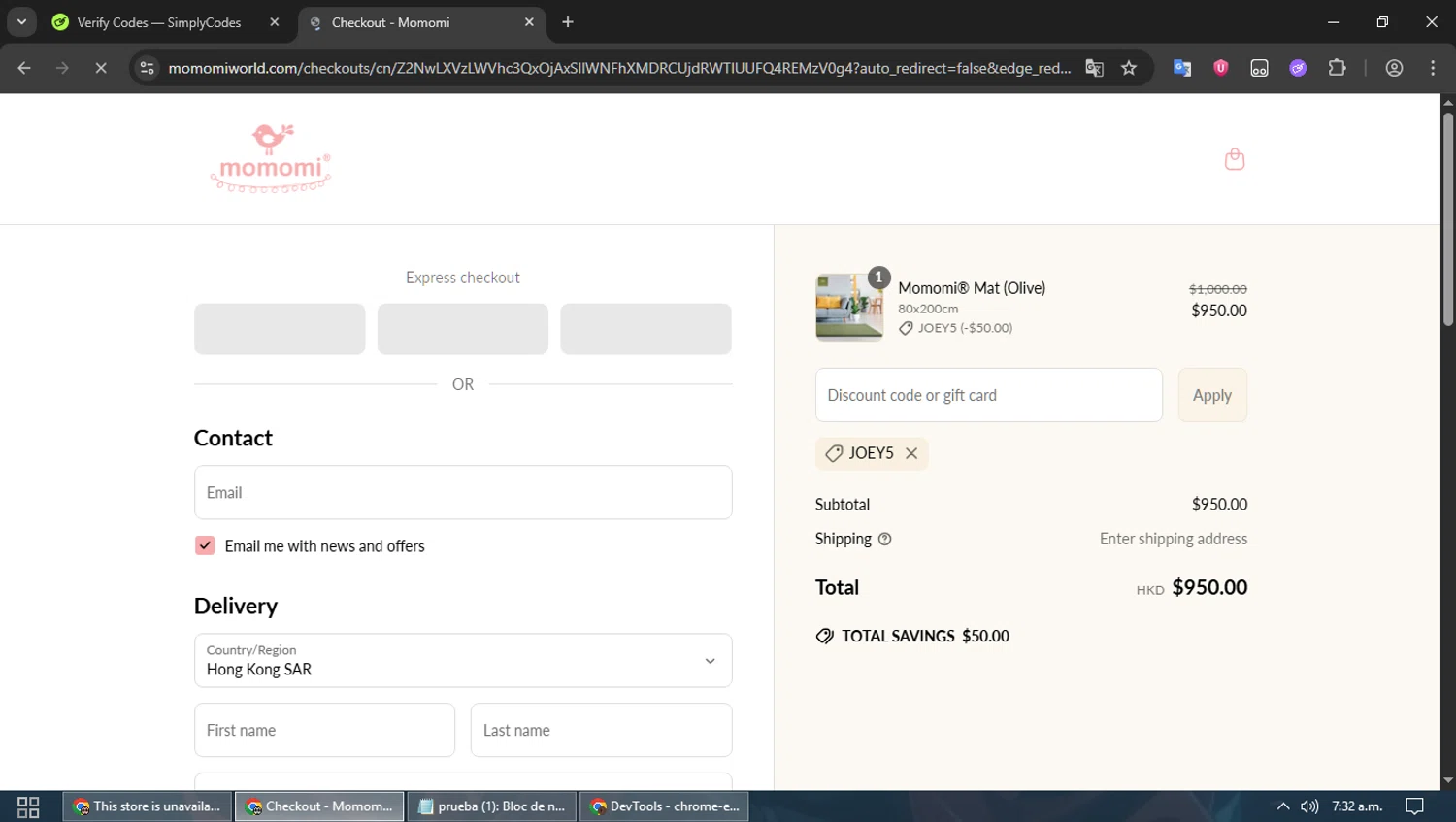Focus the Email input field
This screenshot has width=1456, height=822.
coord(463,492)
